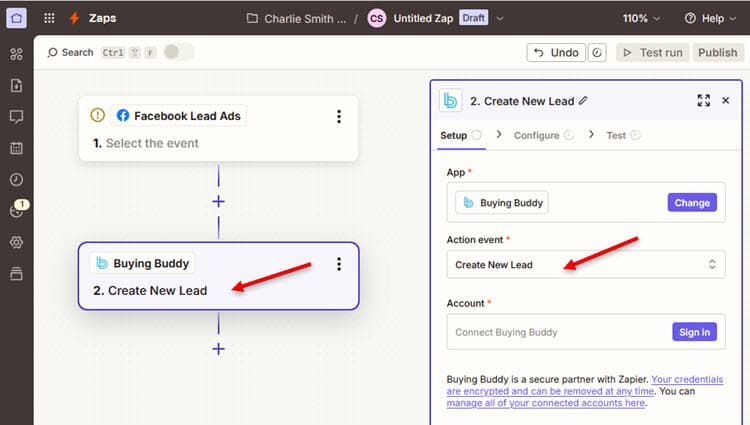Open the history clock sidebar icon
750x425 pixels.
click(16, 179)
